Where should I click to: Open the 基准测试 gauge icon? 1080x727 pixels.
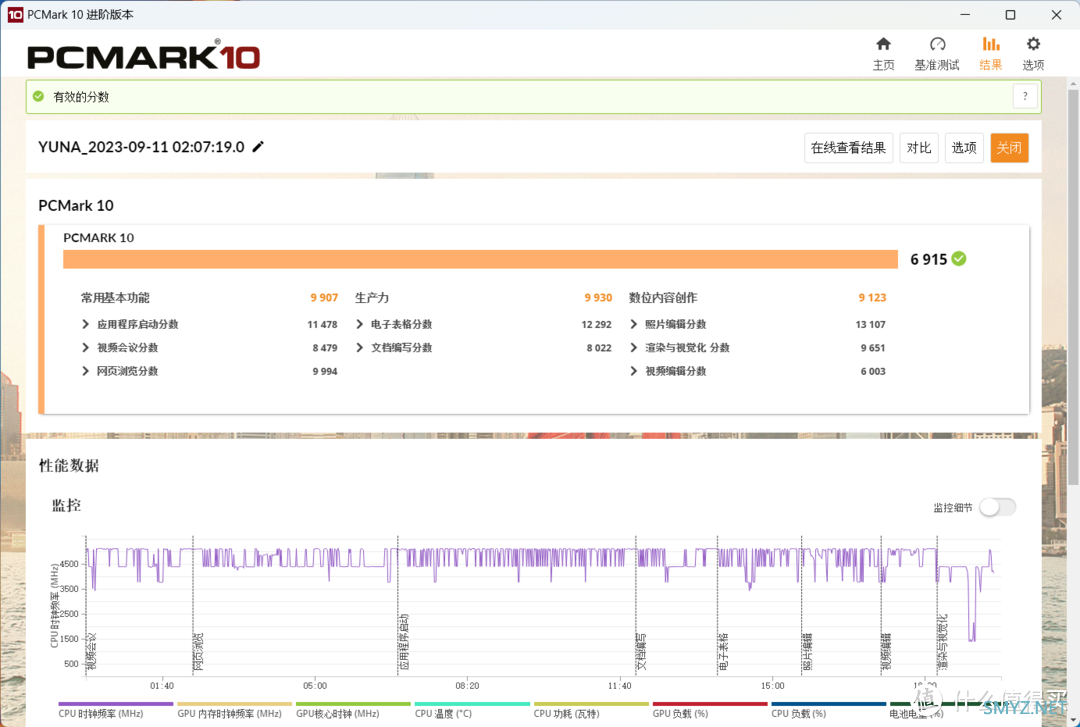point(937,45)
